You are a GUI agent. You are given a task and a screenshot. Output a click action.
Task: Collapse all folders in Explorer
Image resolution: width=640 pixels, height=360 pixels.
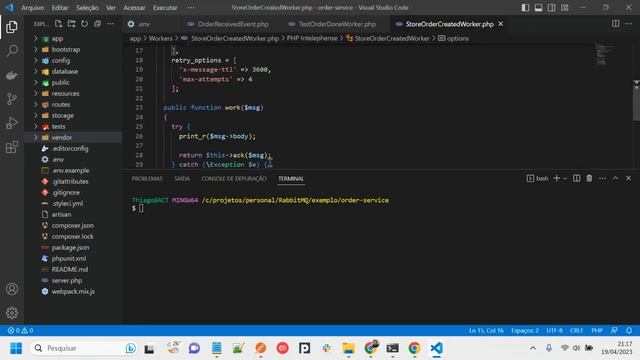click(98, 24)
